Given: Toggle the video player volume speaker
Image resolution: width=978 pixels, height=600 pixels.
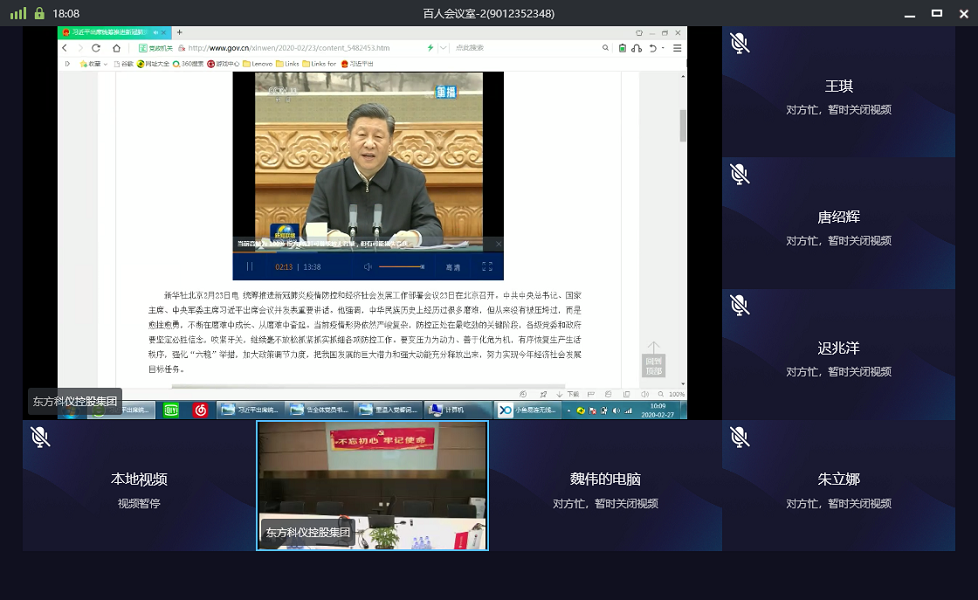Looking at the screenshot, I should 368,267.
